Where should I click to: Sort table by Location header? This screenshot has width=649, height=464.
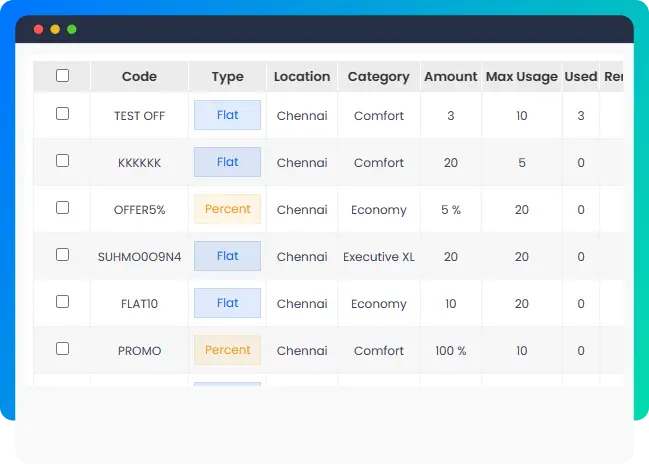tap(302, 77)
